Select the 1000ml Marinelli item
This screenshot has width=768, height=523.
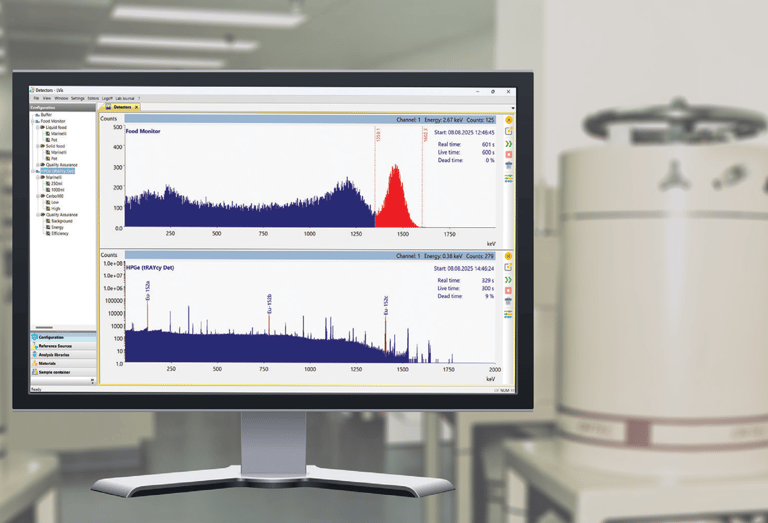58,190
